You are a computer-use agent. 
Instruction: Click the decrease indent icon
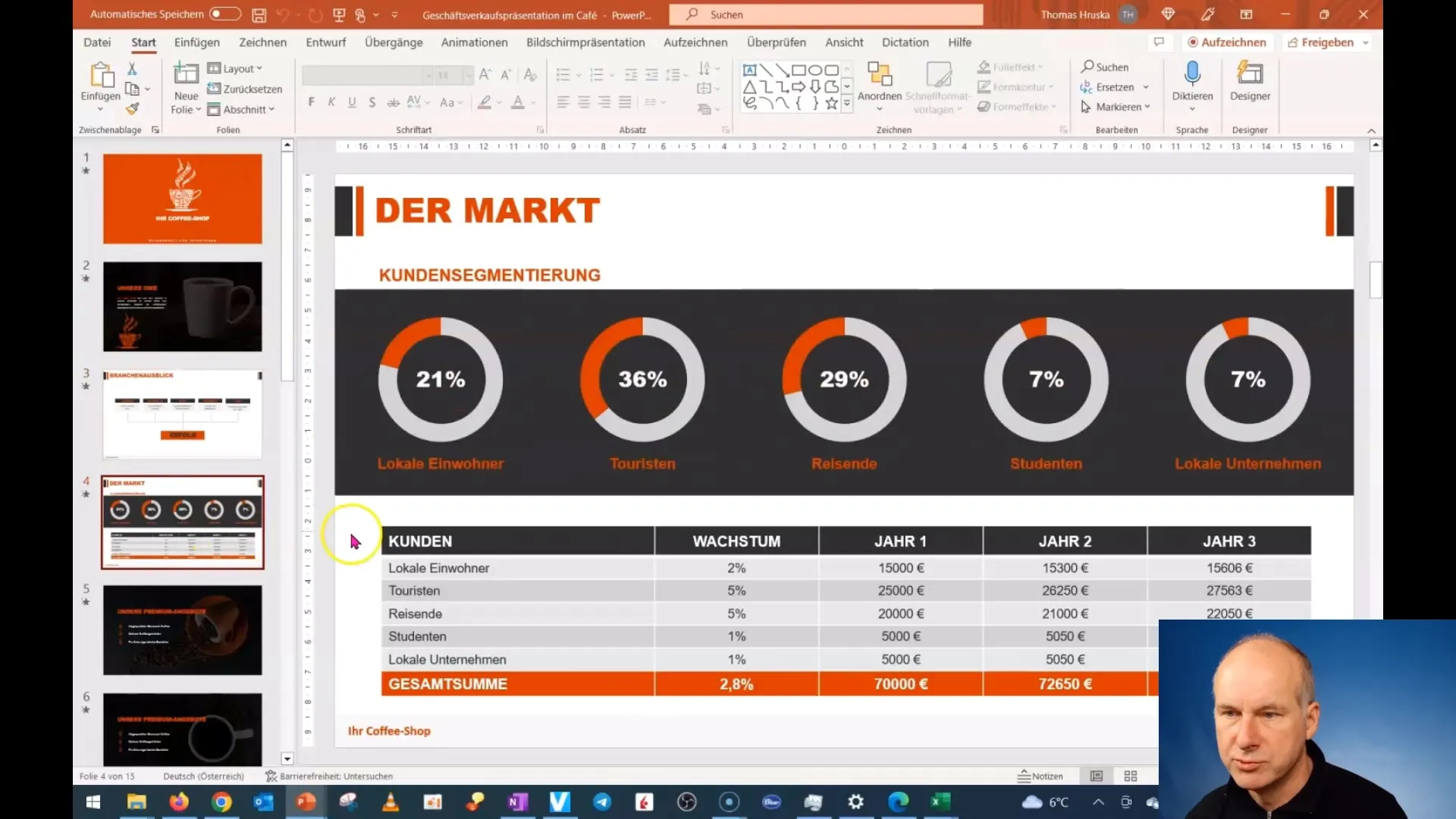coord(631,74)
